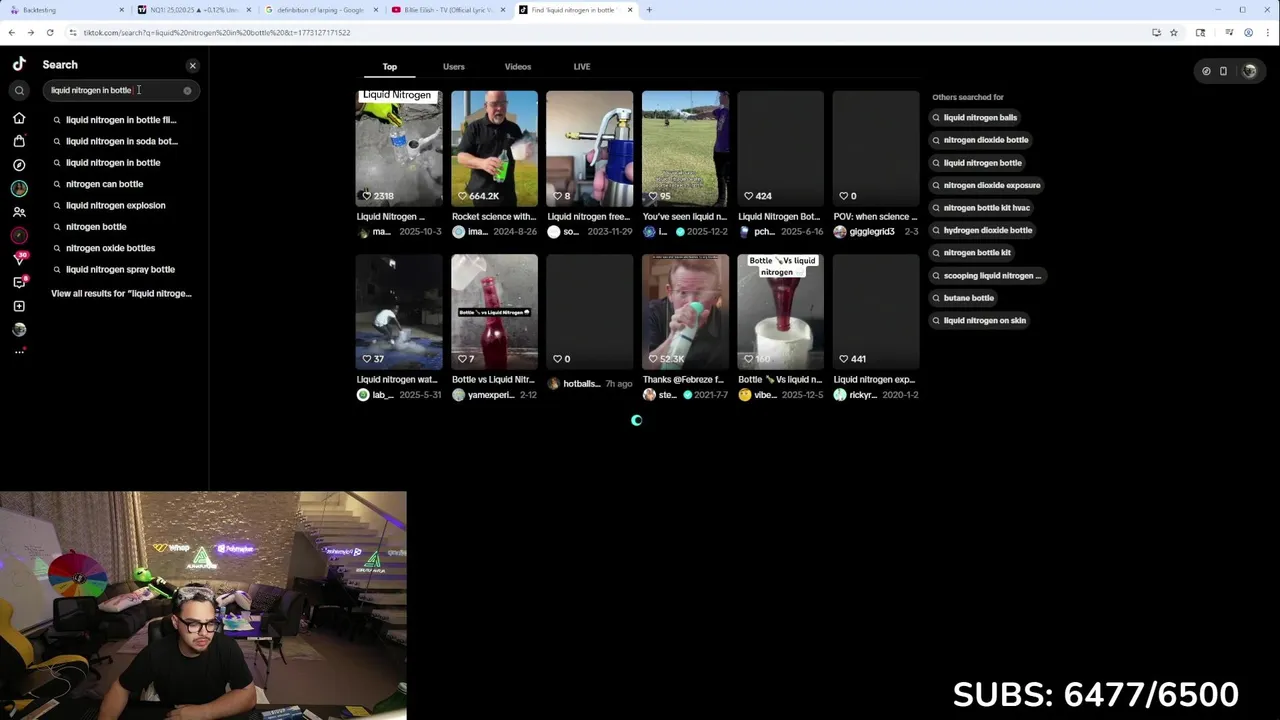Open the Friends people icon in sidebar
Screen dimensions: 1280x720
(19, 212)
